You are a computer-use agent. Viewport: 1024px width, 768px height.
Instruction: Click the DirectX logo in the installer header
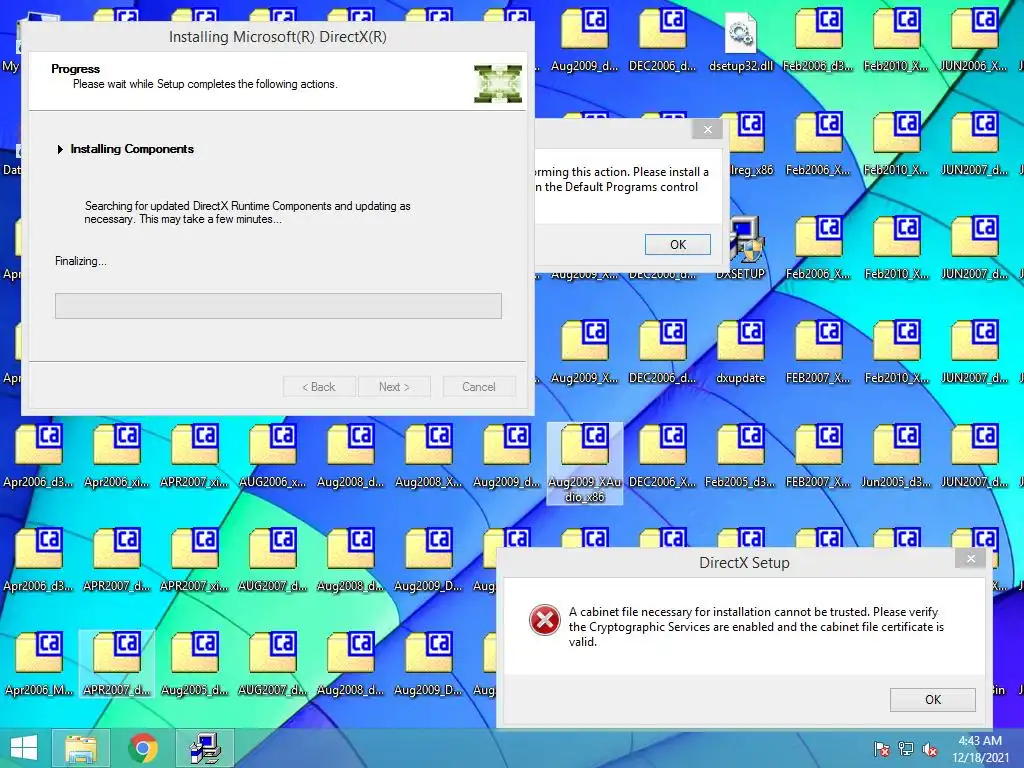click(498, 83)
